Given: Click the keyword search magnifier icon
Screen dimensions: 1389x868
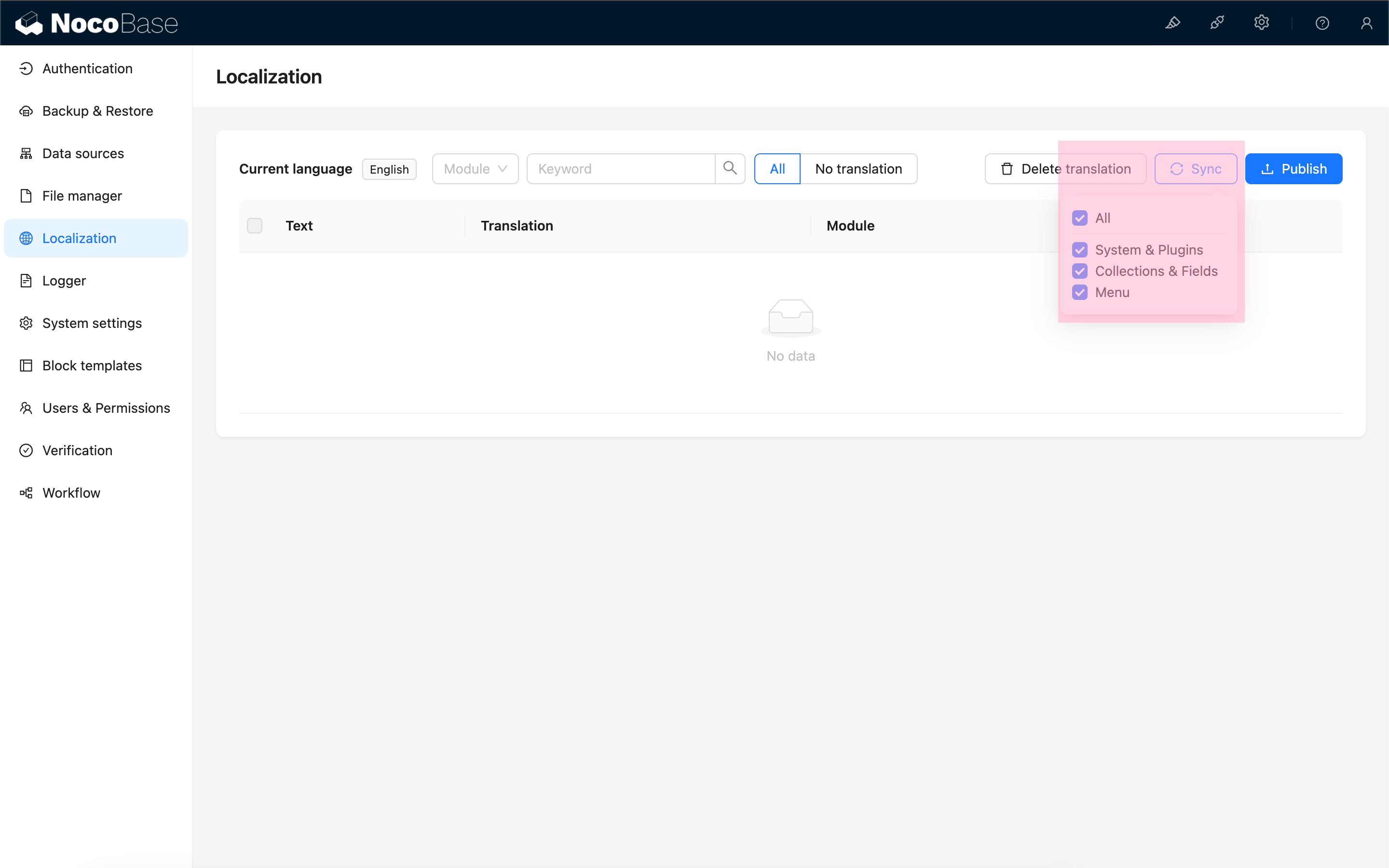Looking at the screenshot, I should click(730, 168).
